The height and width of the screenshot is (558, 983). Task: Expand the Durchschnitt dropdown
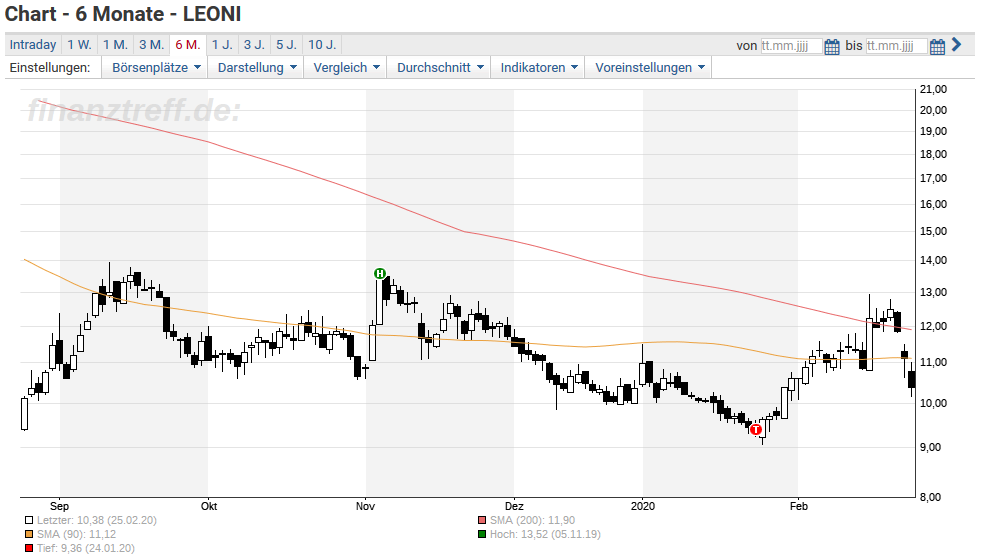coord(440,68)
